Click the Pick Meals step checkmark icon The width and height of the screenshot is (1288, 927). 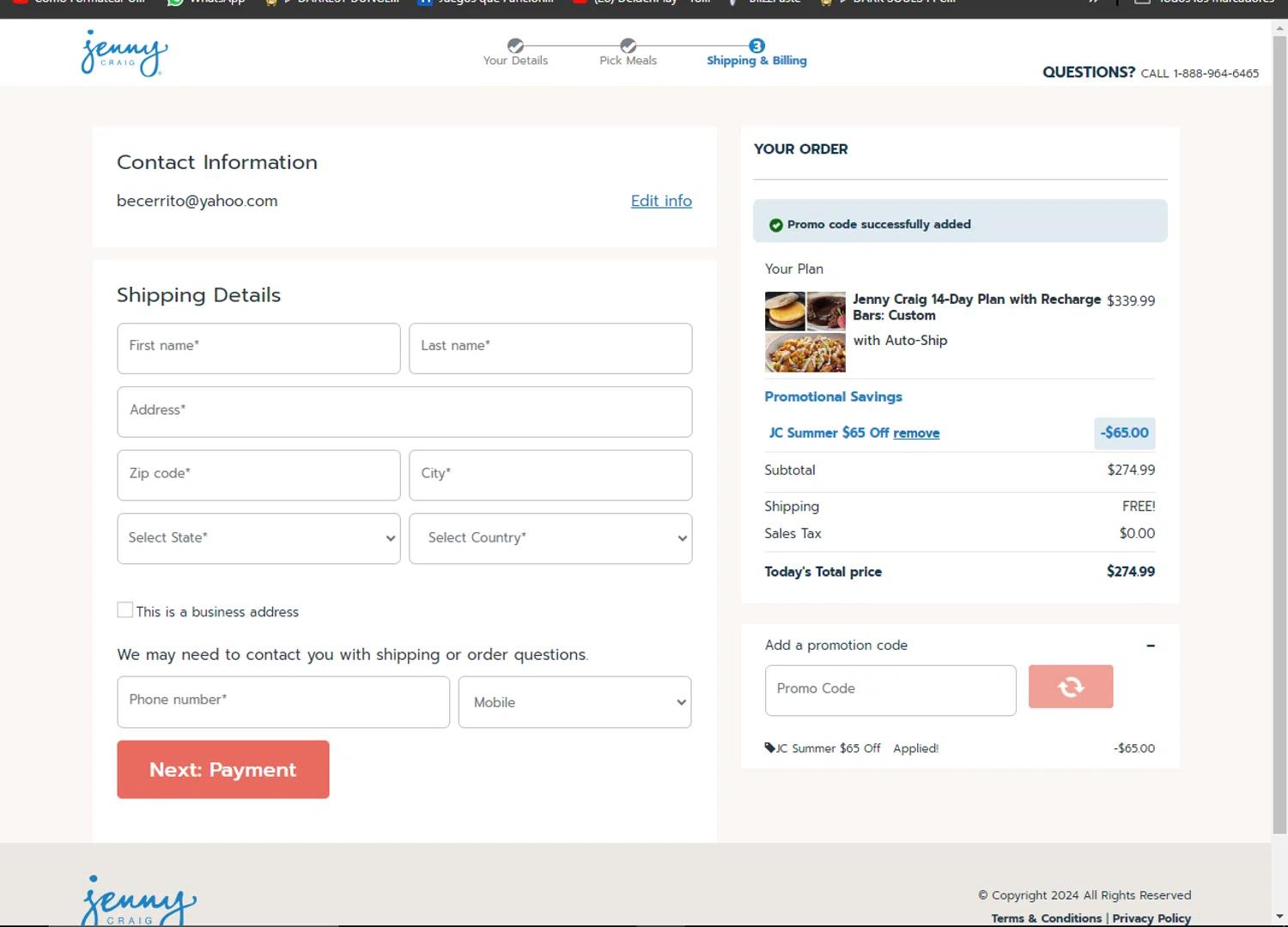tap(629, 45)
